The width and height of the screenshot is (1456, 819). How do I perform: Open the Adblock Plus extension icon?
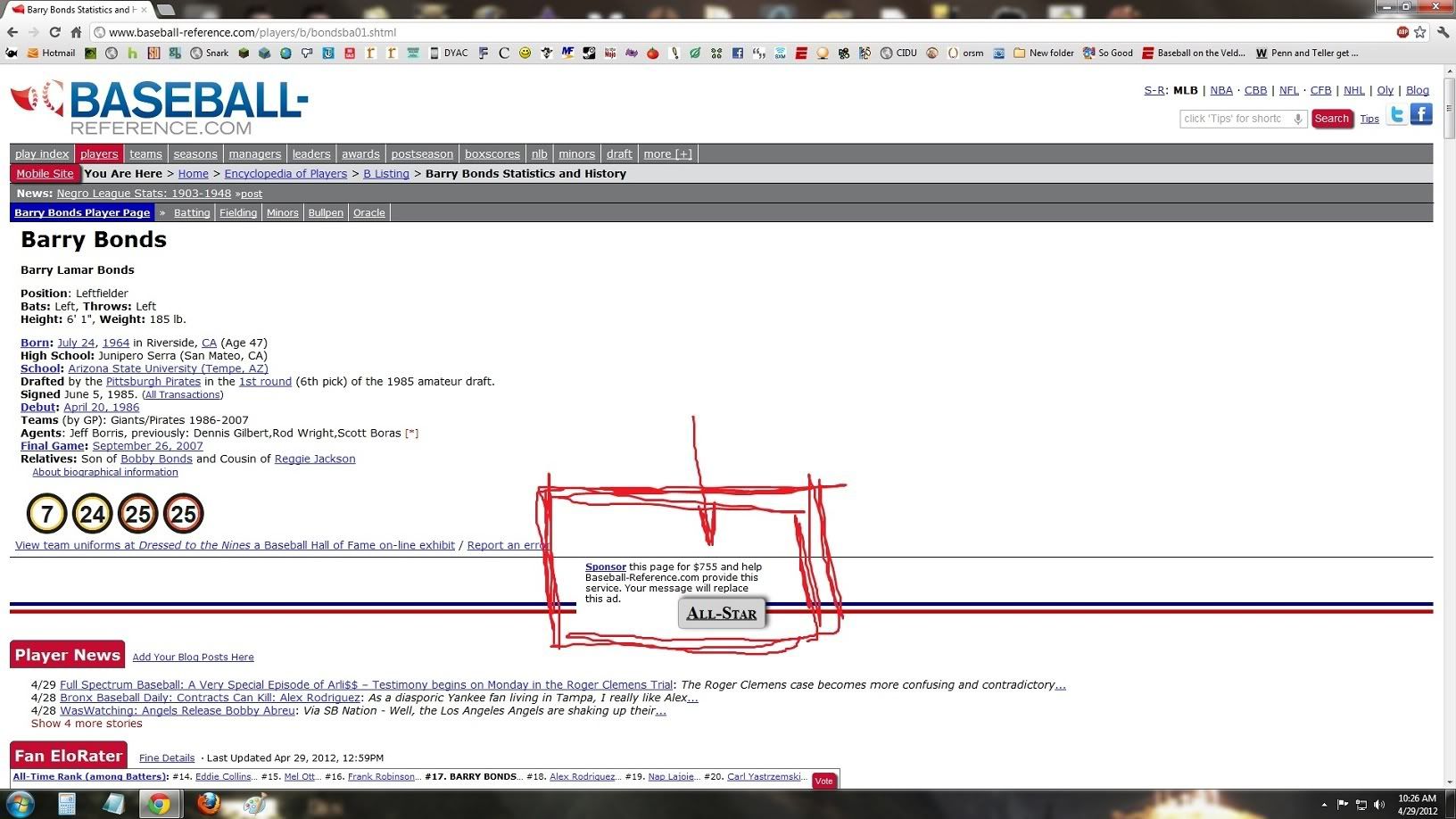pos(1402,32)
